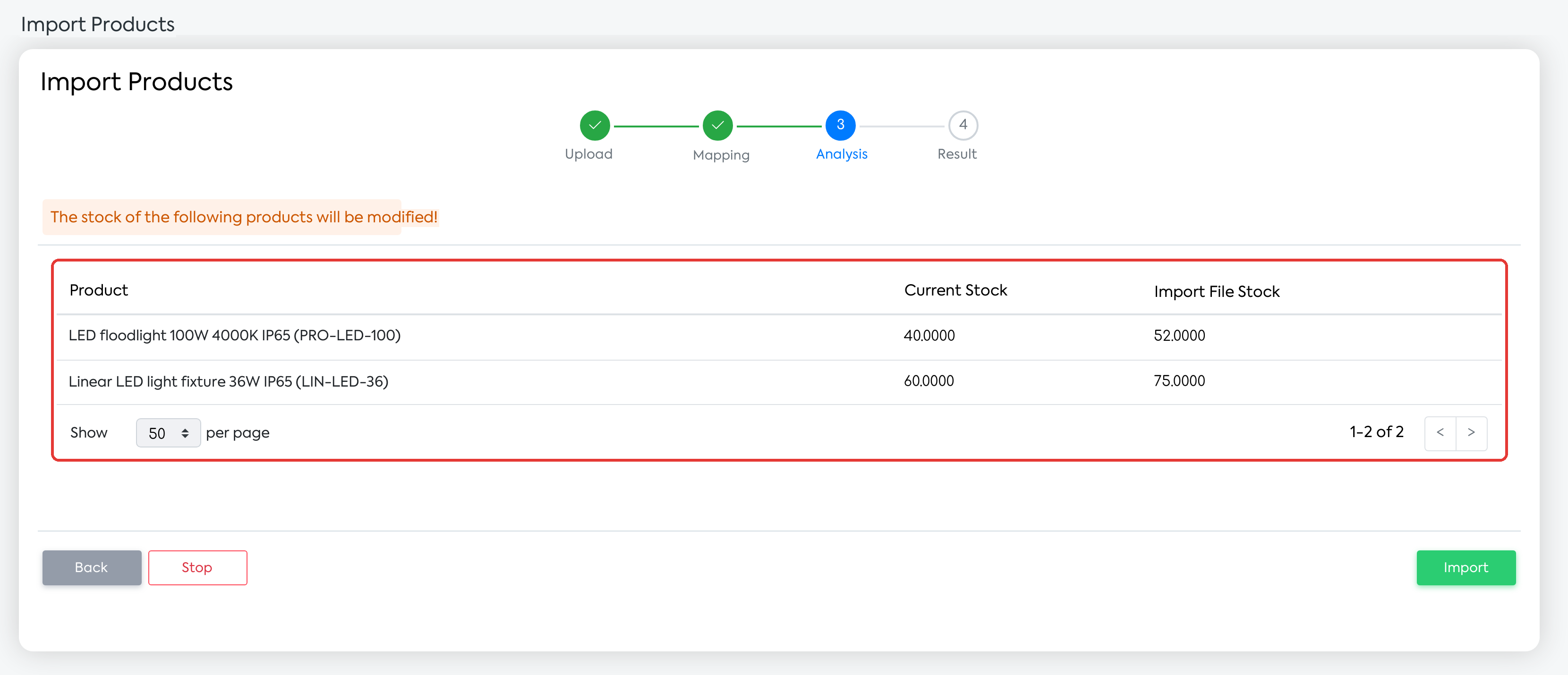Click the green Upload step checkmark

(x=595, y=125)
